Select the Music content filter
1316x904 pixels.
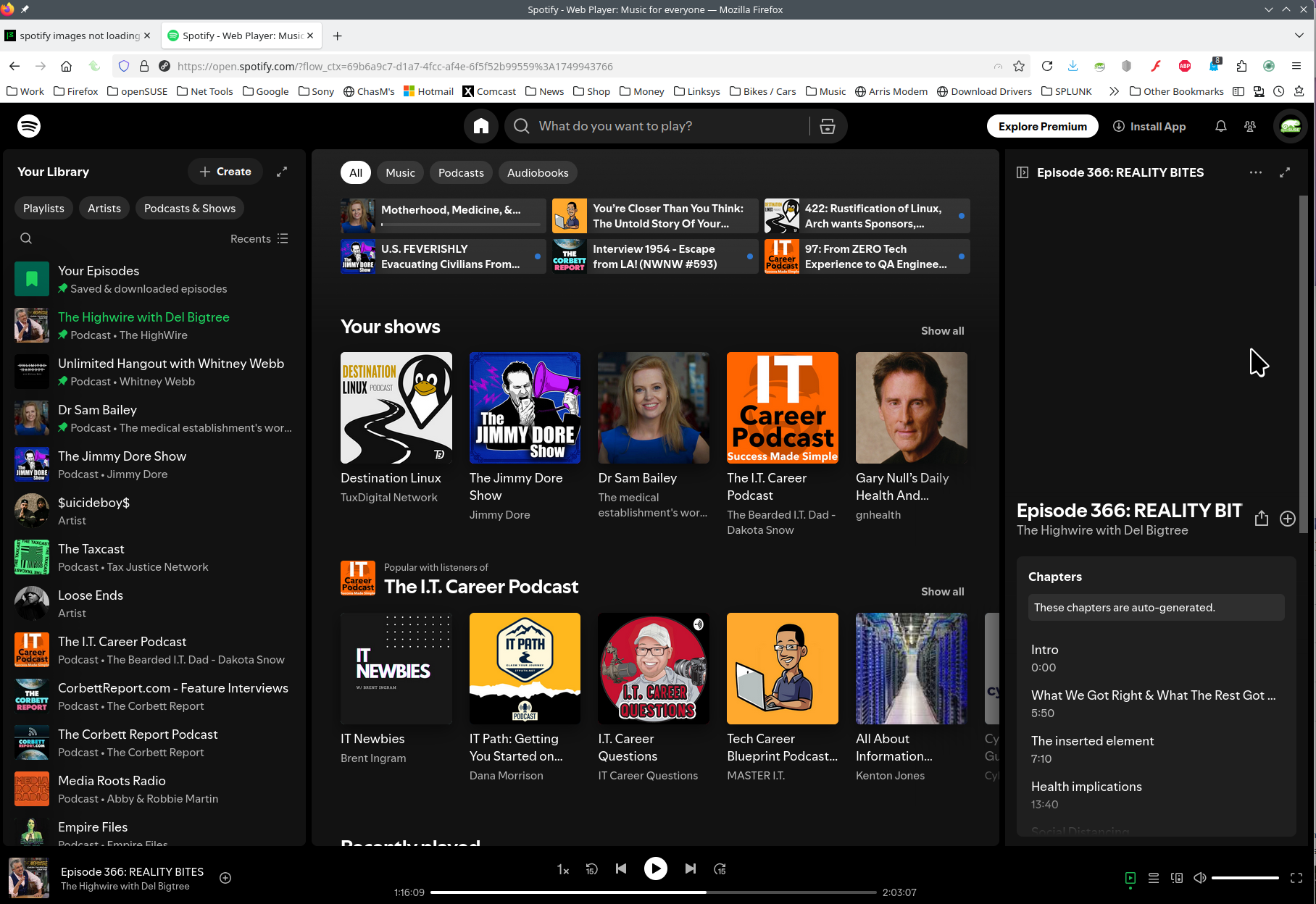coord(400,172)
